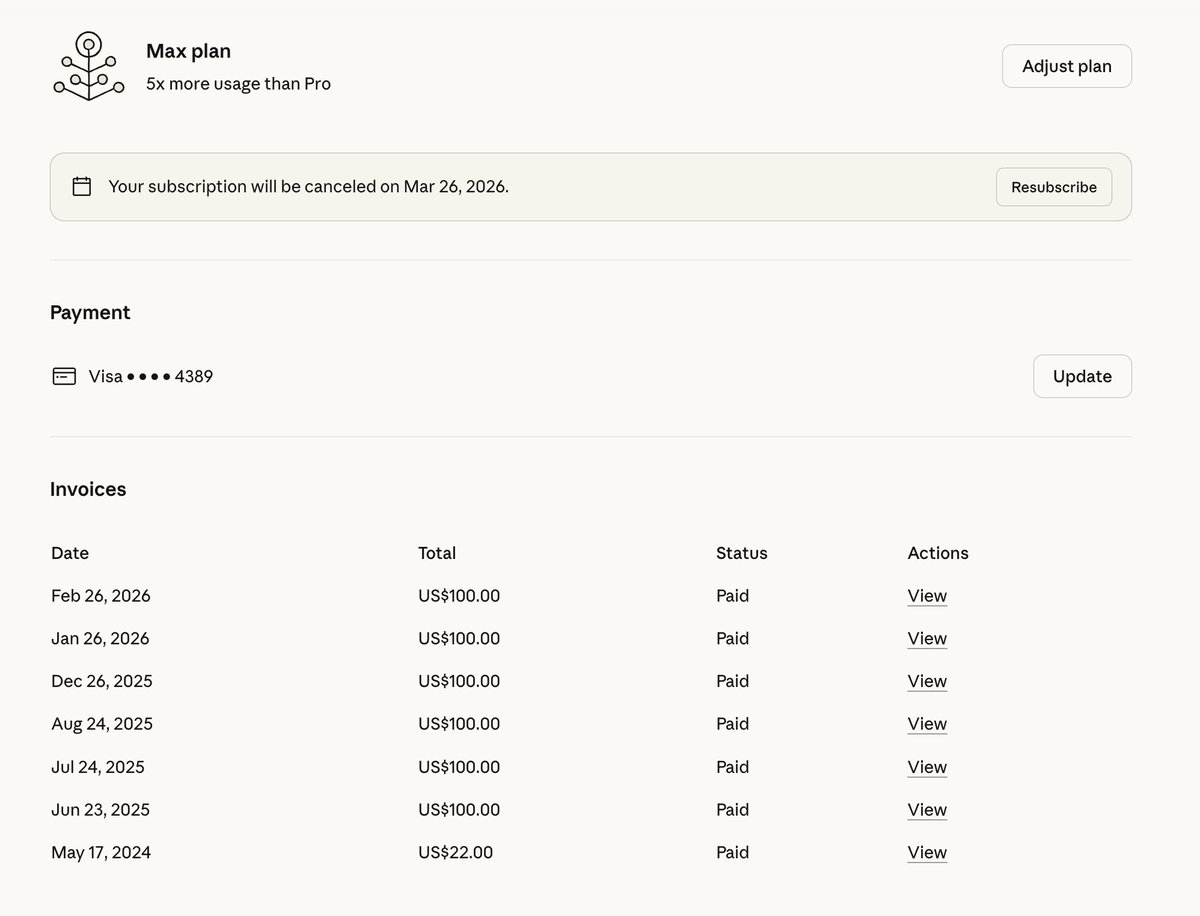The height and width of the screenshot is (916, 1200).
Task: Click Paid status for Jul 24, 2025
Action: [733, 767]
